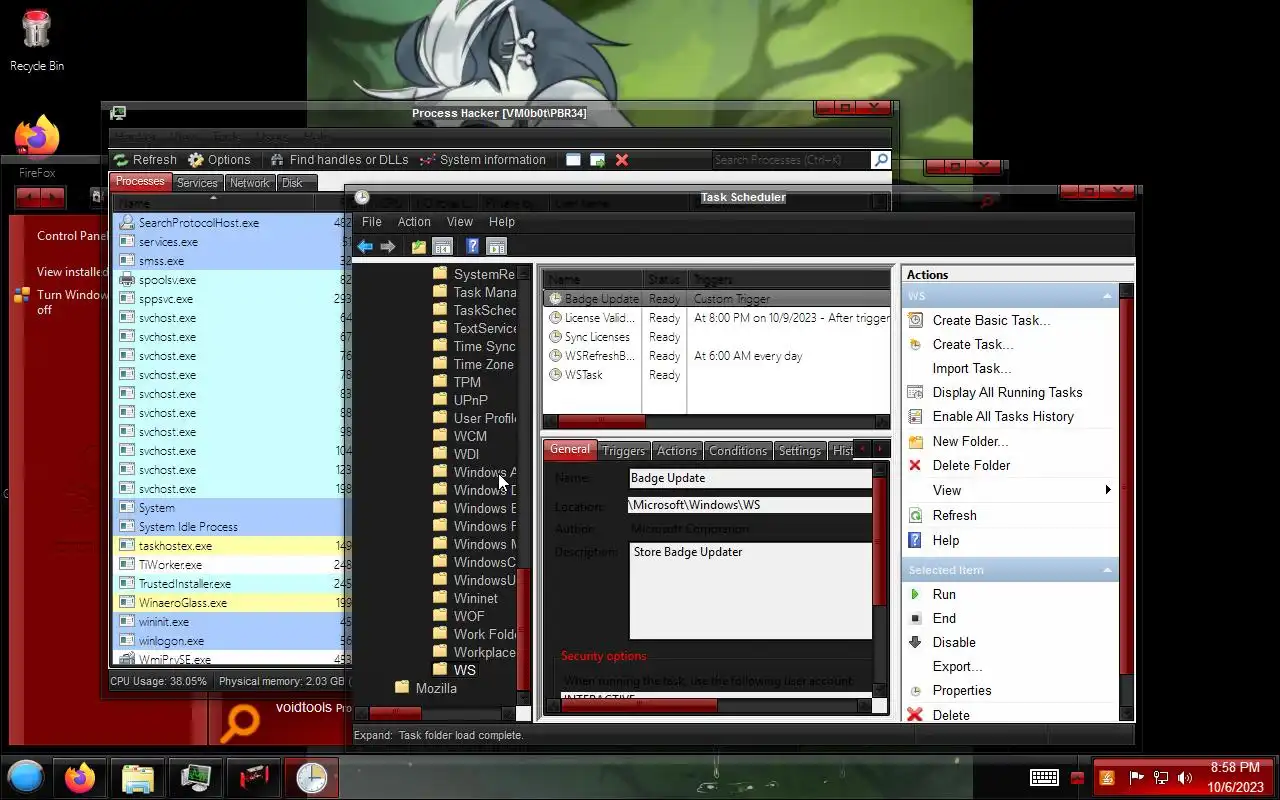Switch to the Network tab in Process Hacker
Image resolution: width=1280 pixels, height=800 pixels.
coord(249,183)
